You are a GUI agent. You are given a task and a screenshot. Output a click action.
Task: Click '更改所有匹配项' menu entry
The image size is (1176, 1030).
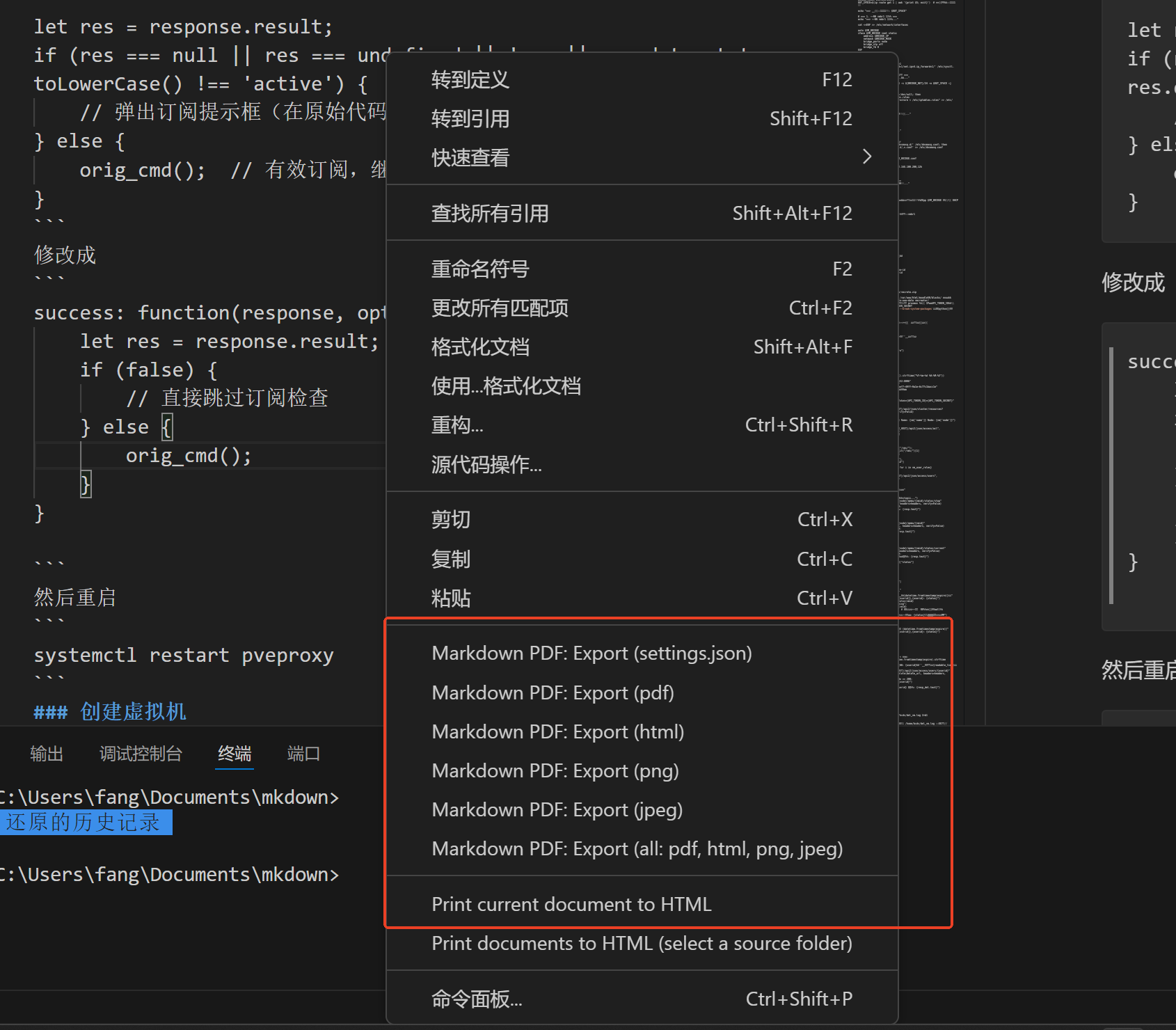tap(642, 308)
